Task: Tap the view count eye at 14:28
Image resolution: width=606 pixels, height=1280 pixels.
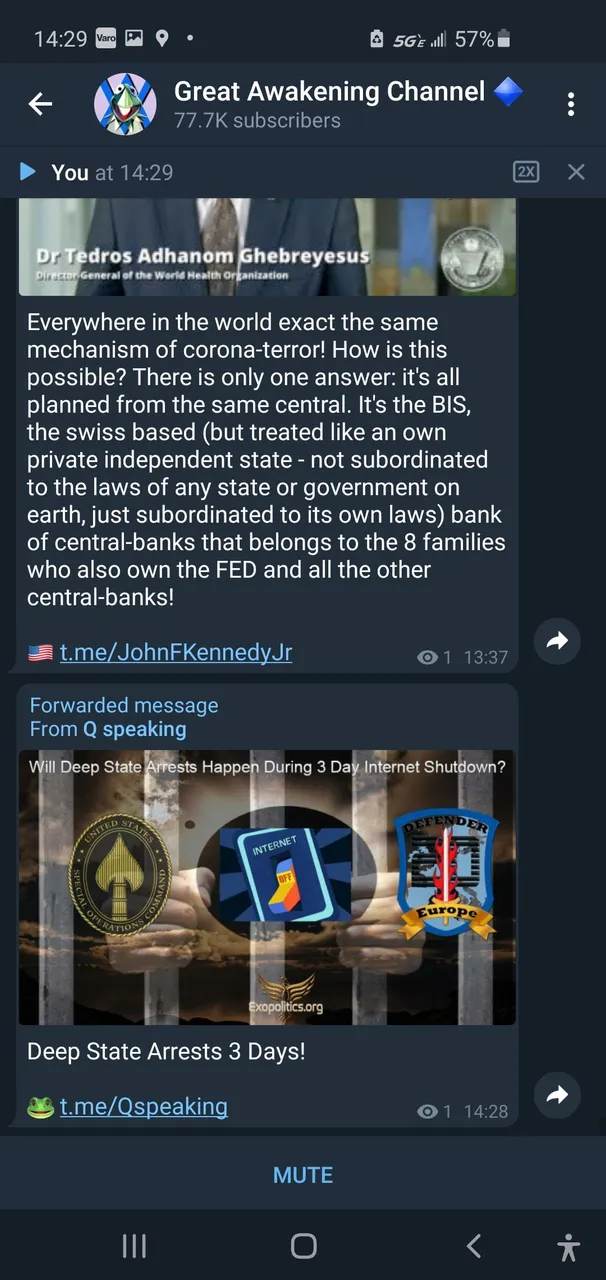Action: [427, 1111]
